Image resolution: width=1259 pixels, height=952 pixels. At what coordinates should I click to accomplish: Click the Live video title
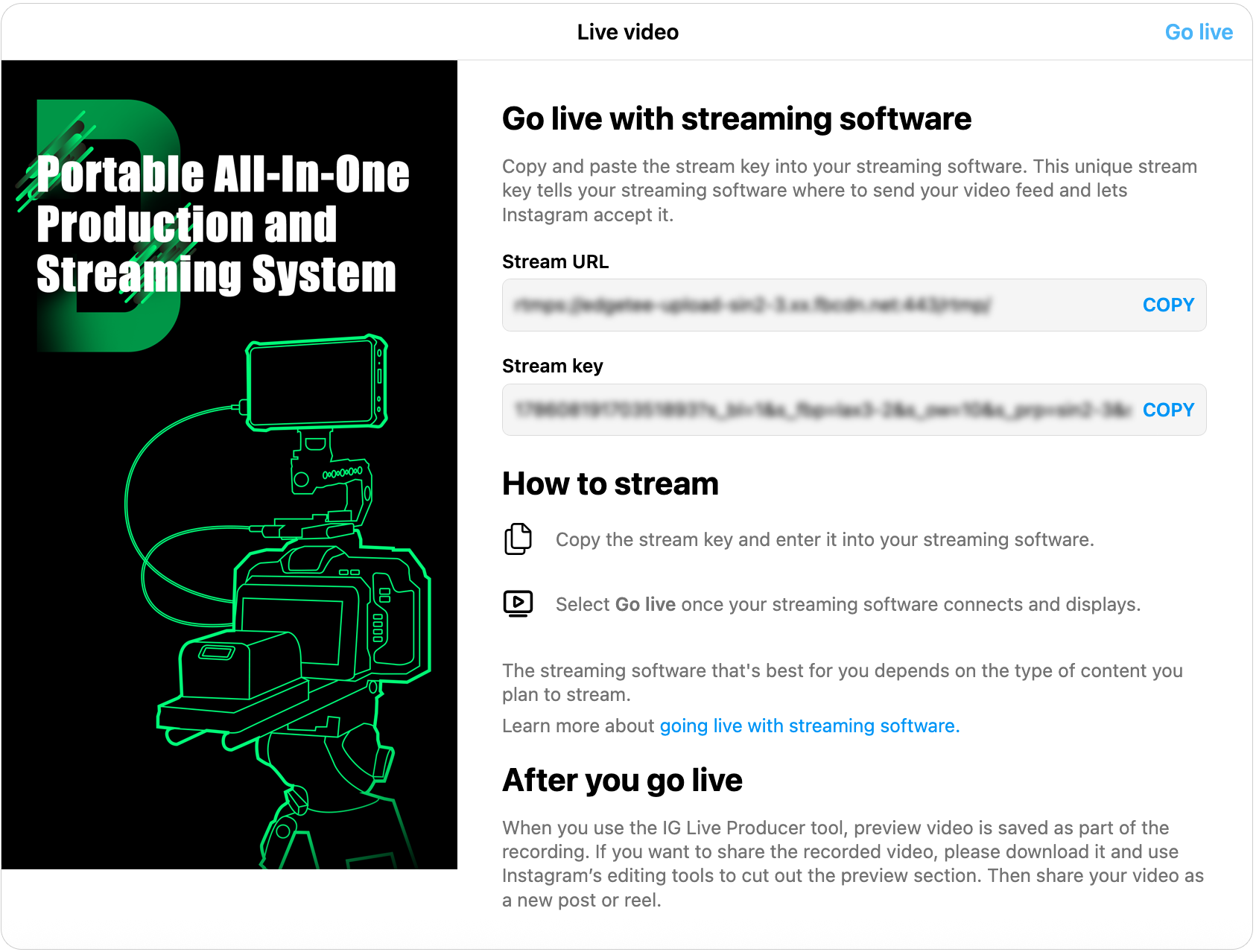pyautogui.click(x=628, y=32)
